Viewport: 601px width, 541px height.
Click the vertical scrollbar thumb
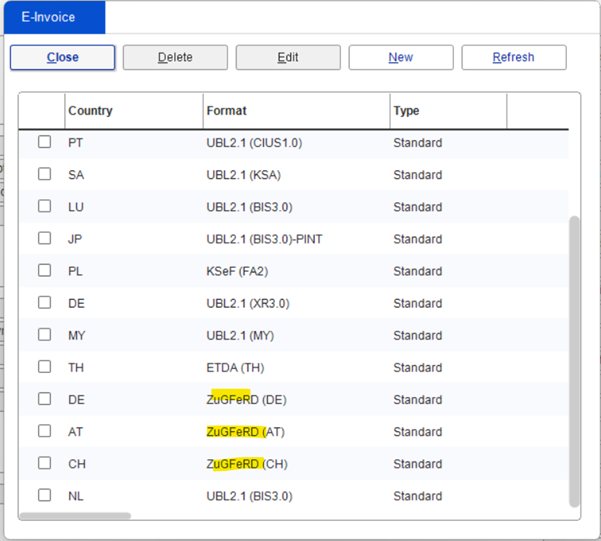(573, 360)
